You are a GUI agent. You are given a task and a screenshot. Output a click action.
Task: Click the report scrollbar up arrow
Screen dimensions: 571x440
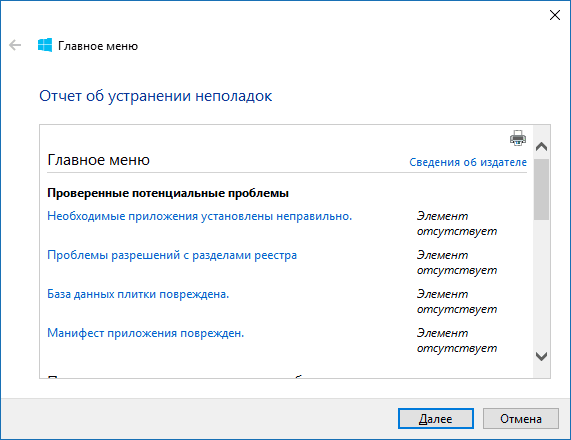542,146
